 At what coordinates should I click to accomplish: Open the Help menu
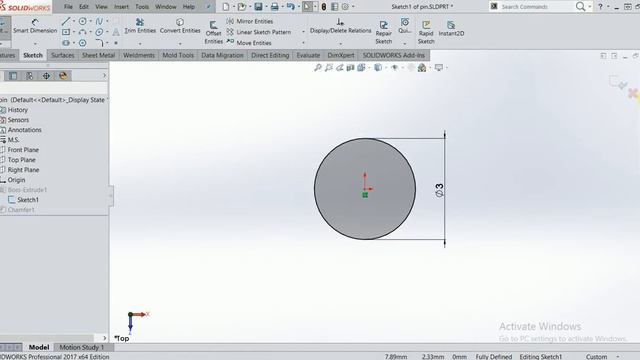189,7
